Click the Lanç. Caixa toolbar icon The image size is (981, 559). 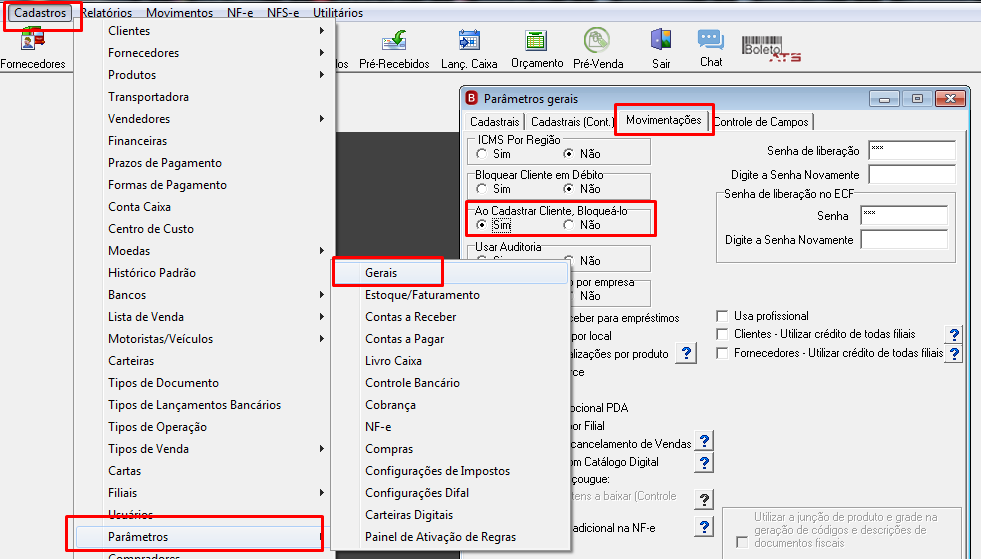tap(469, 49)
